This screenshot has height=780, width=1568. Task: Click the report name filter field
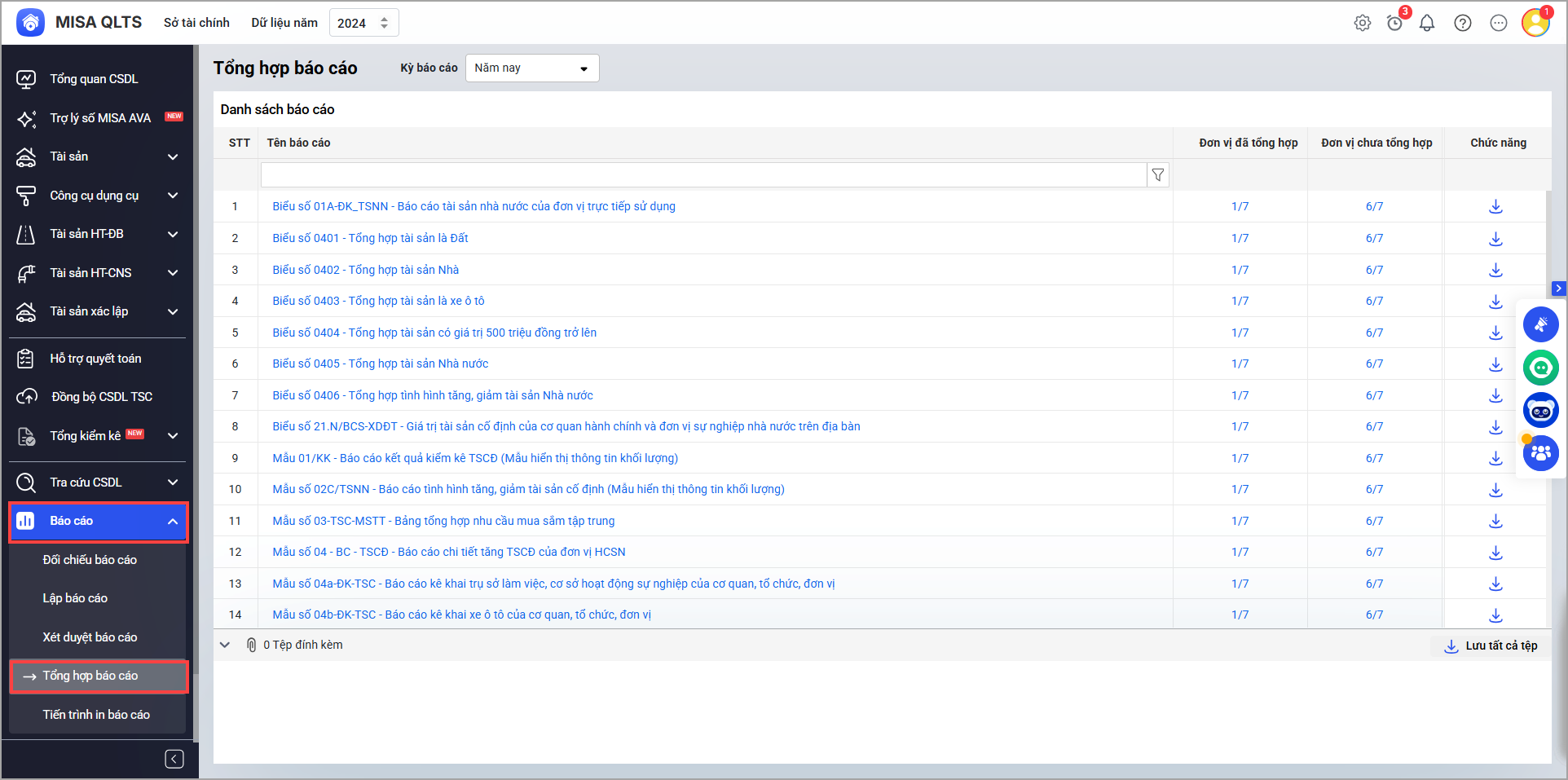tap(703, 175)
